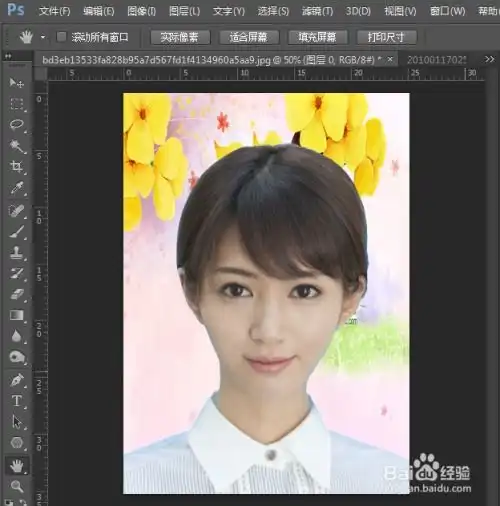Click the 填充屏幕 button
The width and height of the screenshot is (500, 506).
tap(318, 37)
